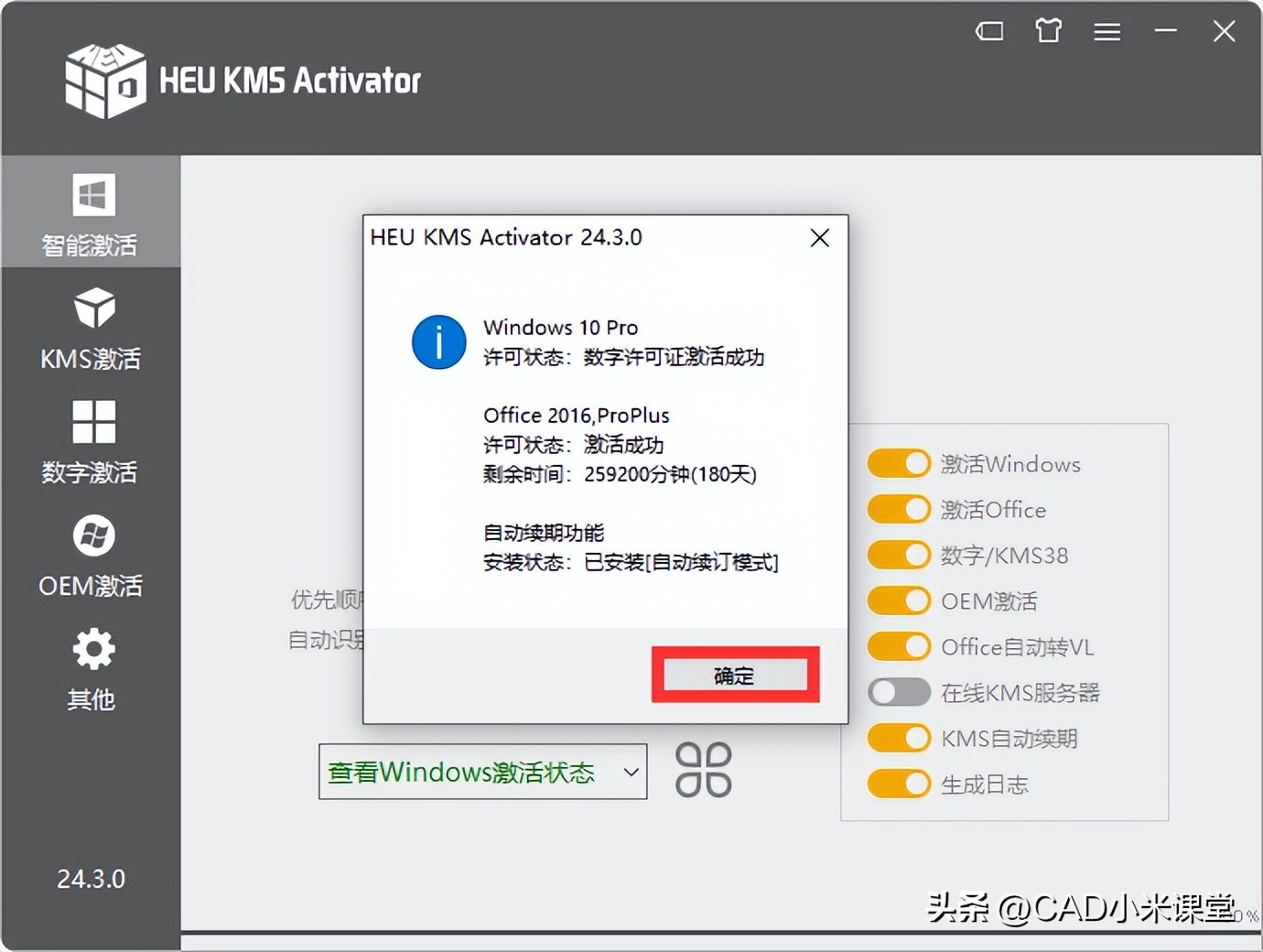Click the Office 2016,ProPlus text in dialog

click(577, 416)
